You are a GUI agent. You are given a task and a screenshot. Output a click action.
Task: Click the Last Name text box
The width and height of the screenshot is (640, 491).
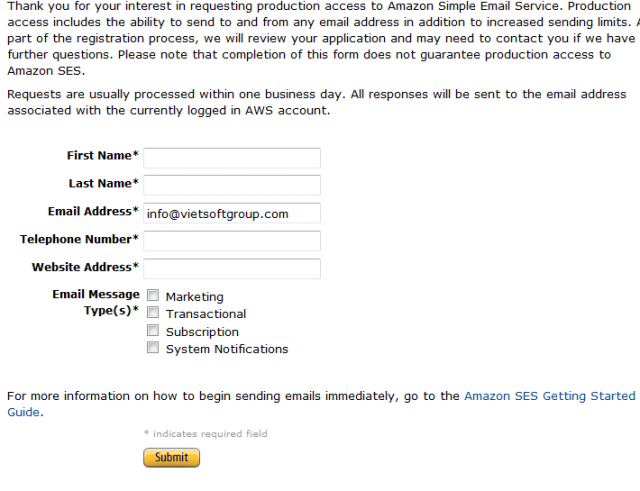pyautogui.click(x=232, y=185)
